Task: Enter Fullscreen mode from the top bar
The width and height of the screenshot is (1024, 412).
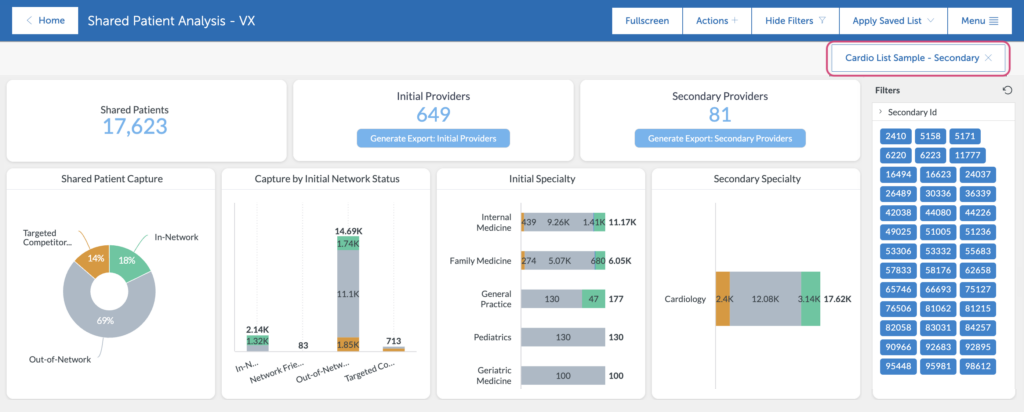Action: 647,20
